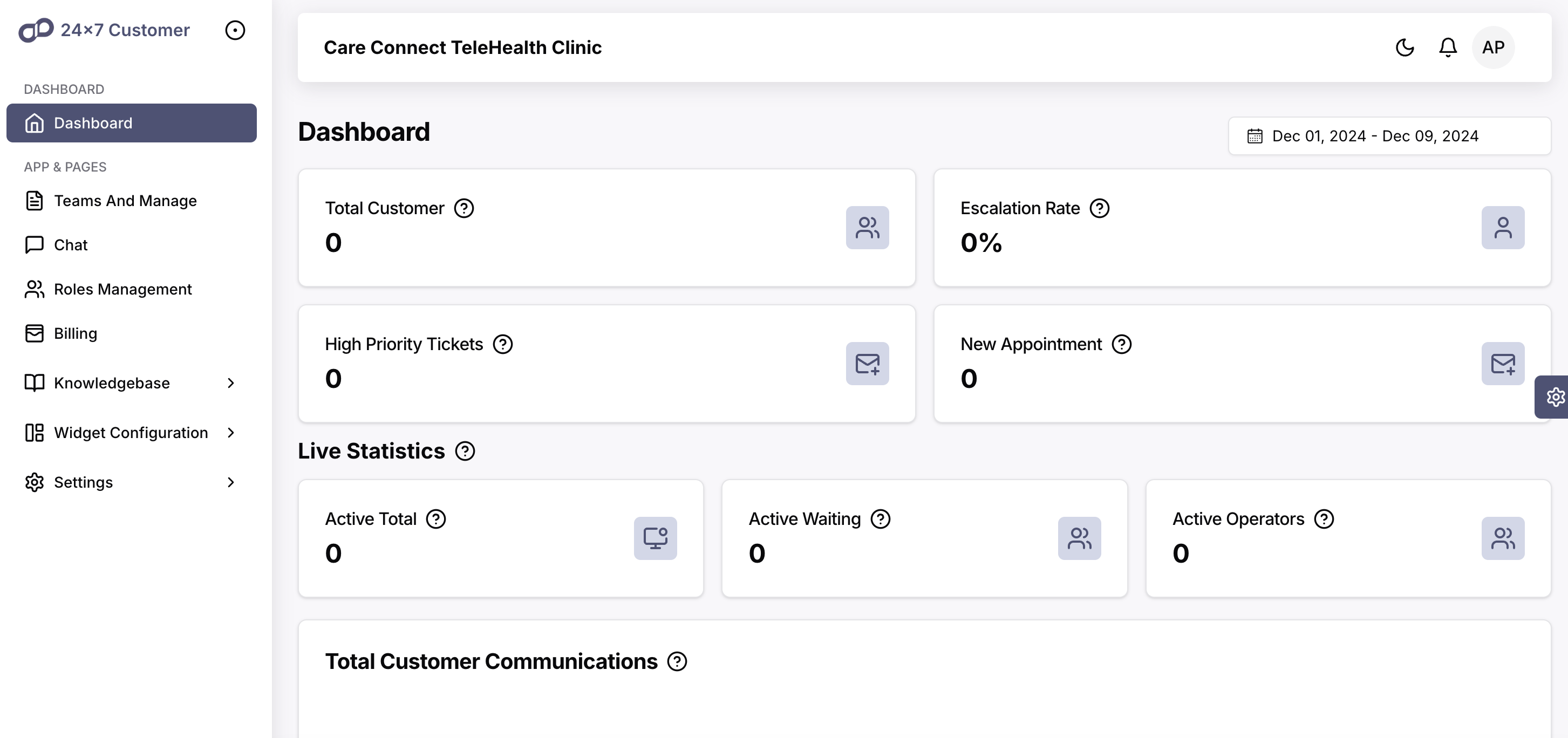Open the Chat page

click(70, 244)
